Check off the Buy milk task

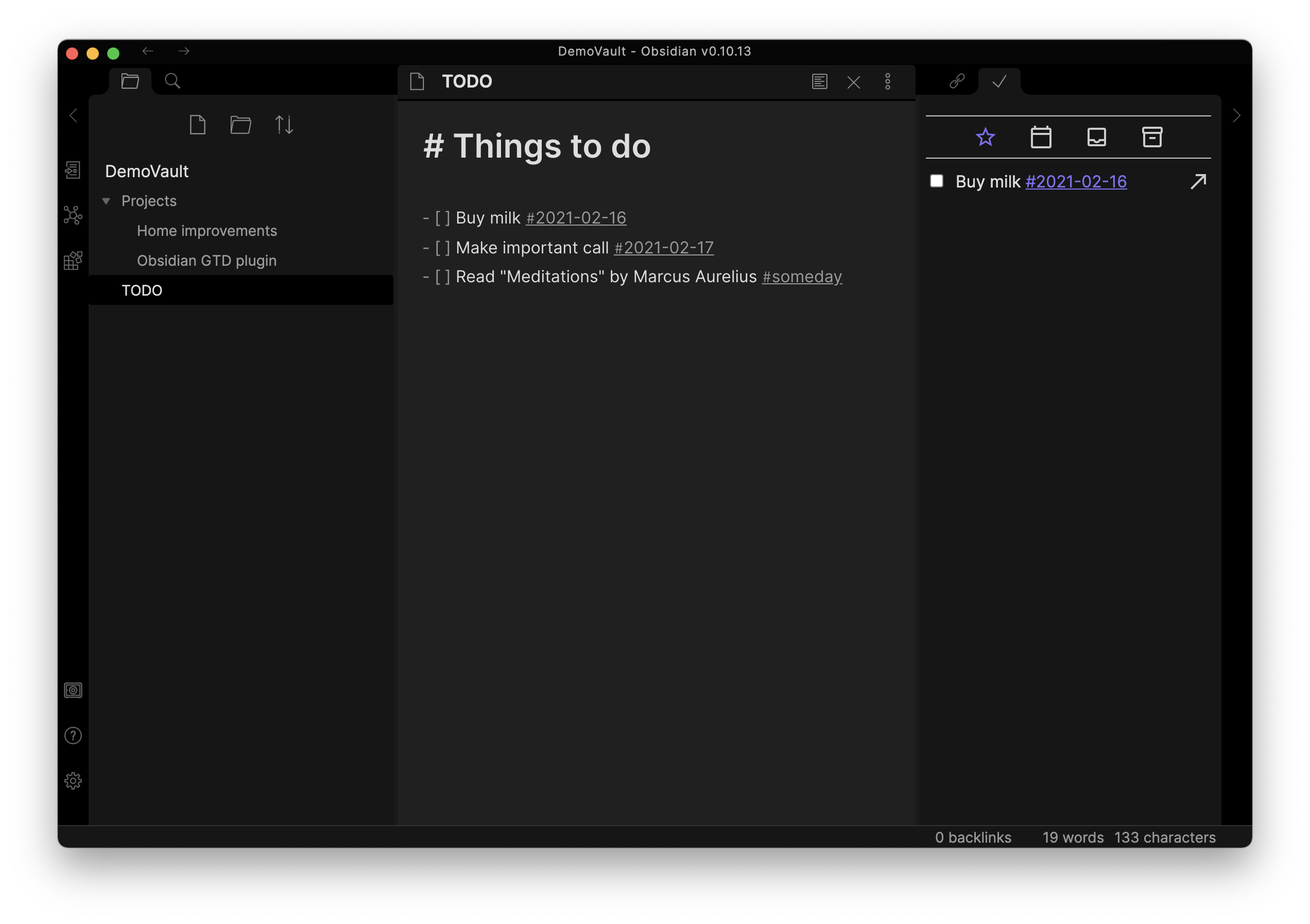pos(936,181)
